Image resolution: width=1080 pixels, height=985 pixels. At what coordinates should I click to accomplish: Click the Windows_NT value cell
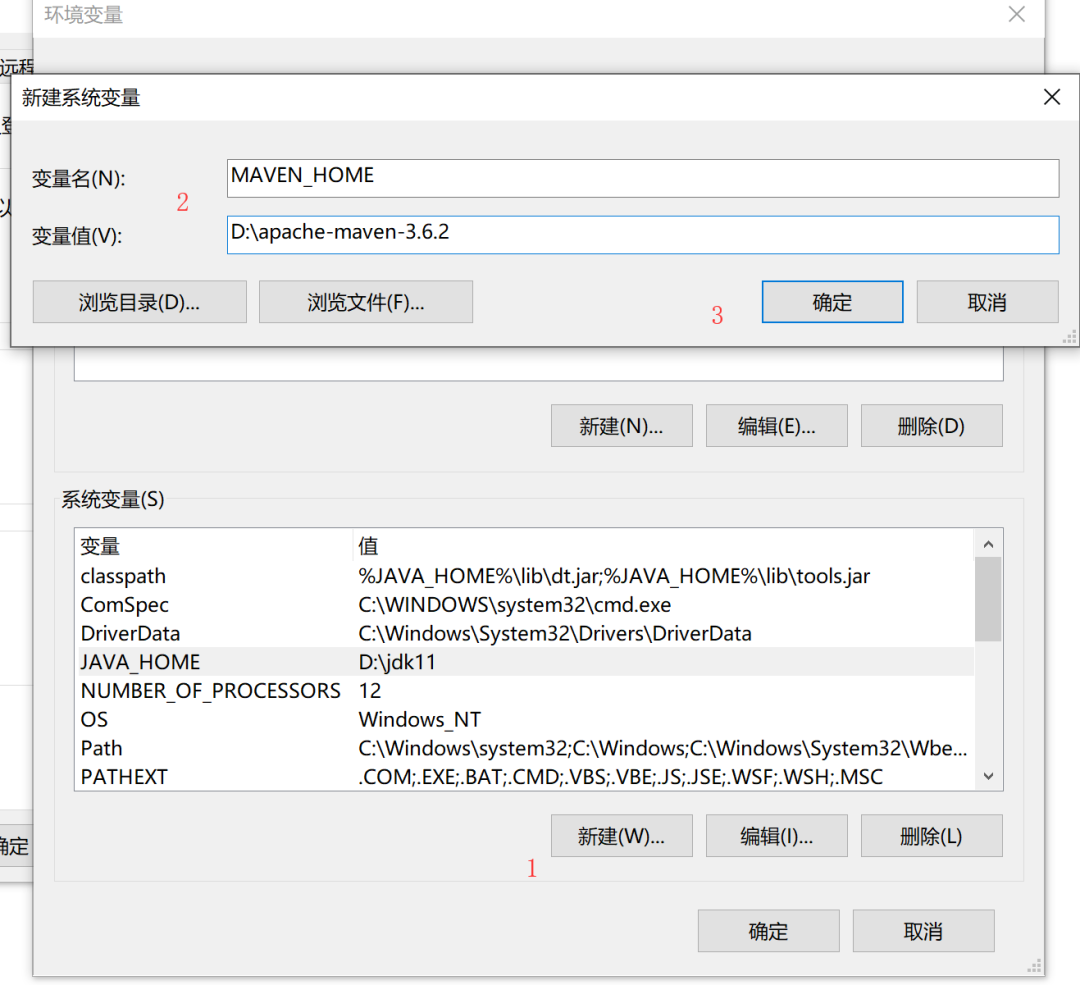[x=419, y=719]
